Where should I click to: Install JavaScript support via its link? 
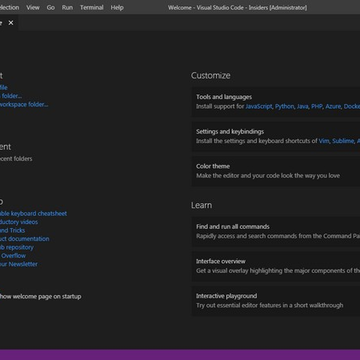click(x=259, y=106)
